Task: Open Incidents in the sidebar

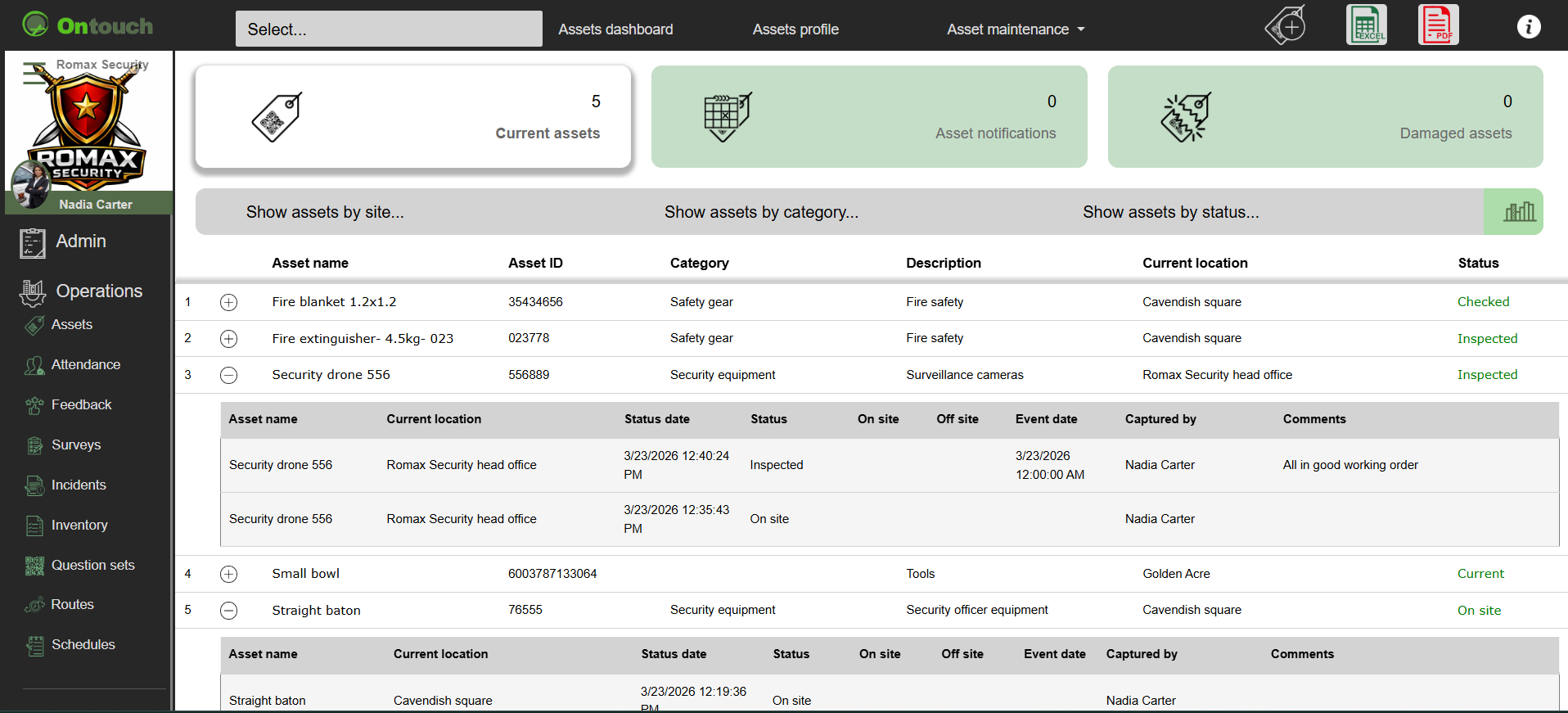Action: point(79,485)
